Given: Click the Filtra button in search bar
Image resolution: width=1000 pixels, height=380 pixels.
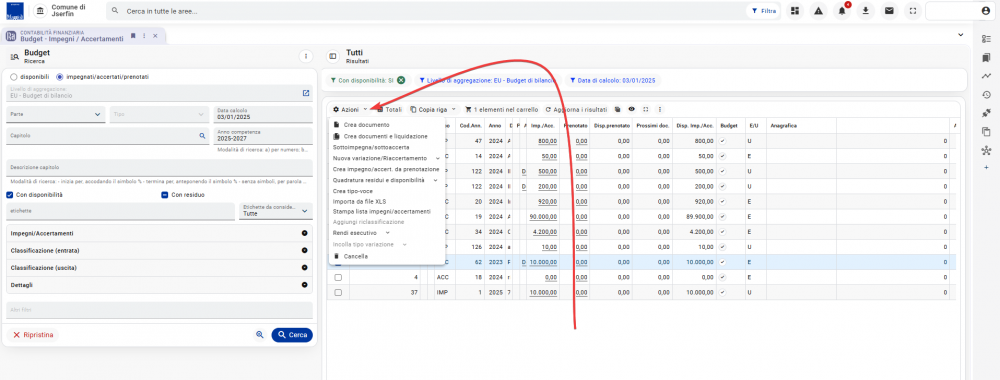Looking at the screenshot, I should 763,11.
